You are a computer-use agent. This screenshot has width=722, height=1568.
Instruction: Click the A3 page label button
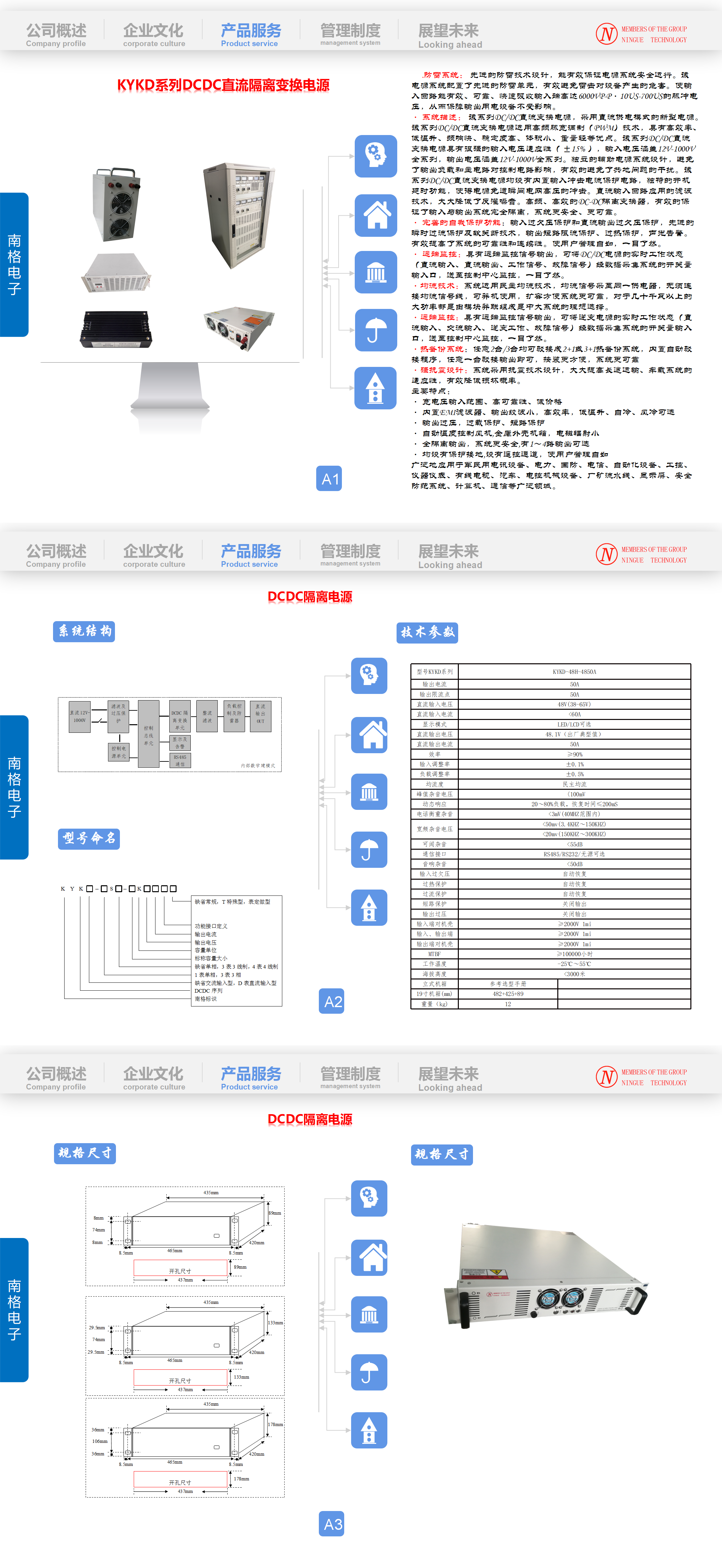(x=332, y=1524)
